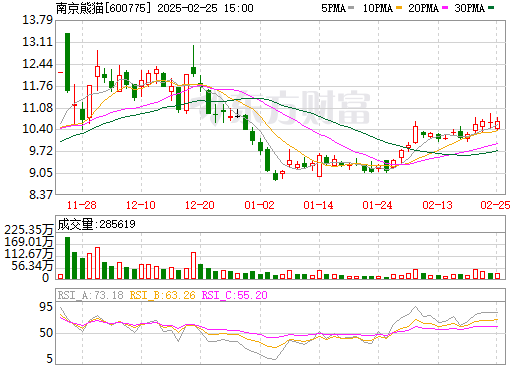
Task: Click the 10.40 price axis label
Action: tap(37, 129)
